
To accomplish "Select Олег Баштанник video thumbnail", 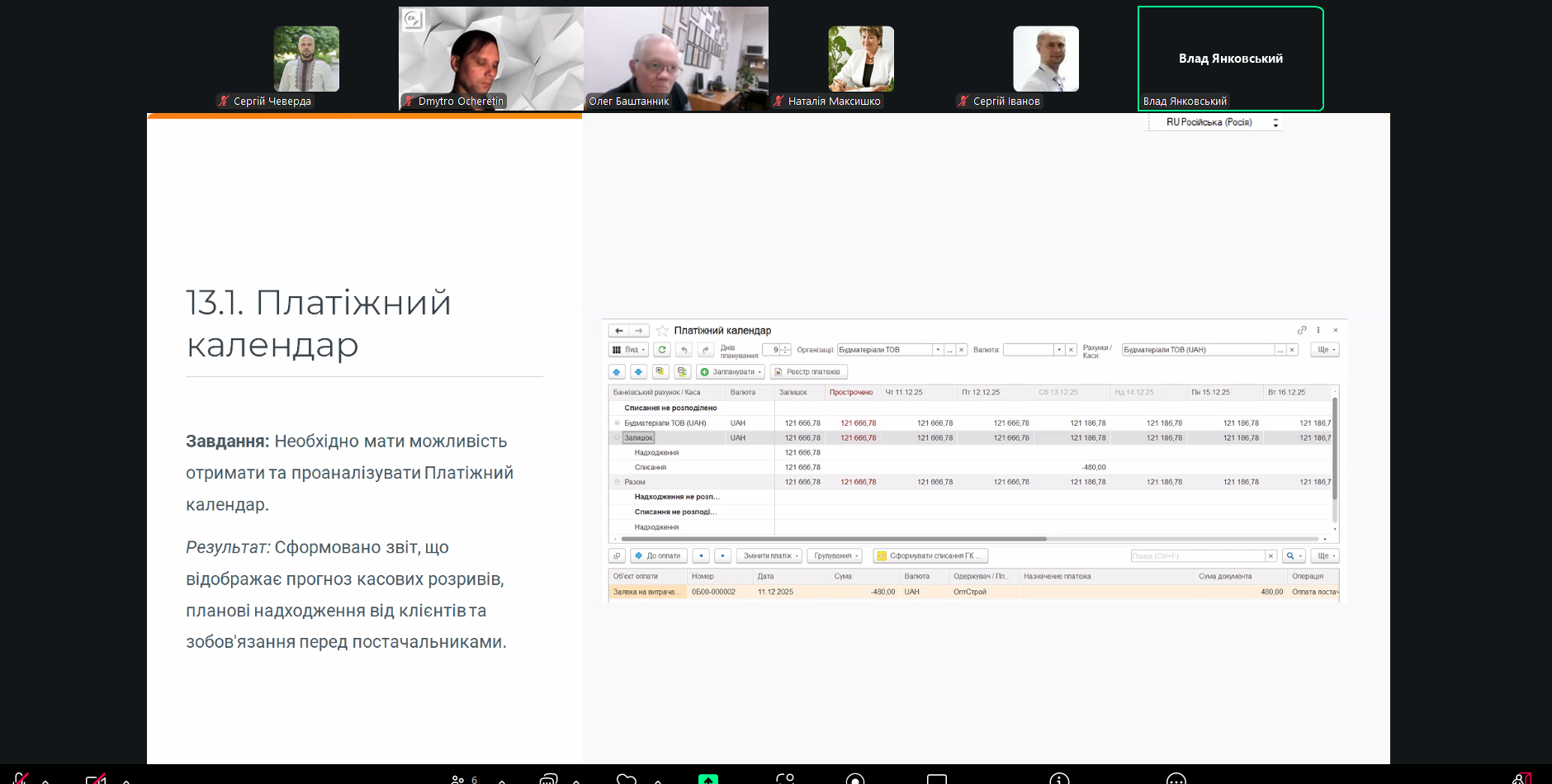I will (x=675, y=59).
